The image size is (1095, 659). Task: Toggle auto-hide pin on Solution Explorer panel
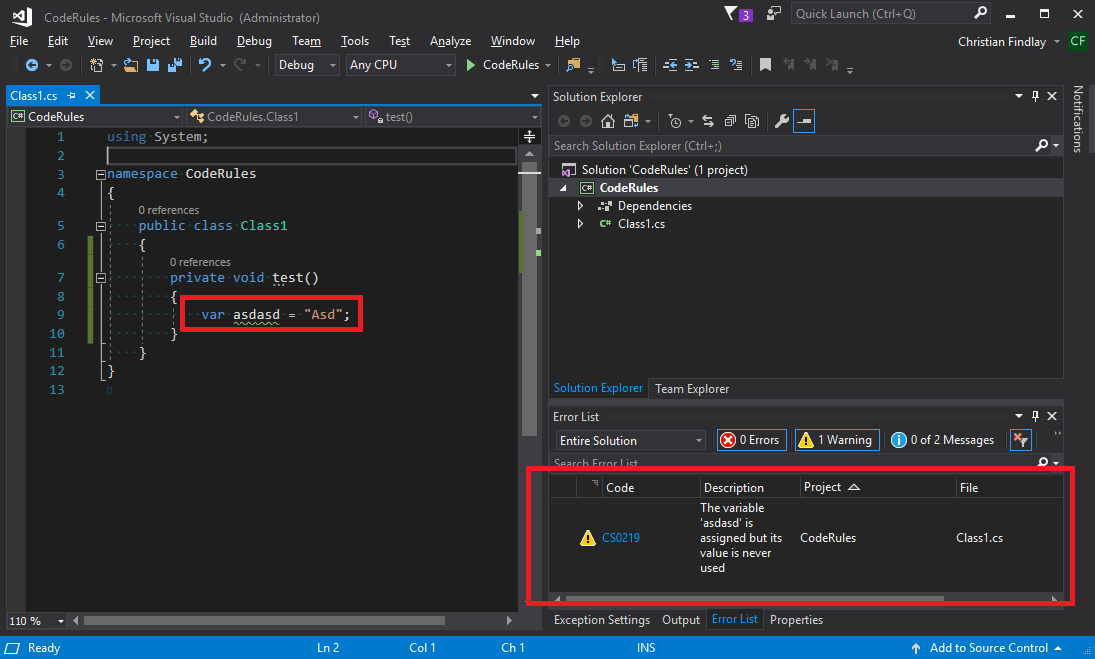tap(1035, 96)
